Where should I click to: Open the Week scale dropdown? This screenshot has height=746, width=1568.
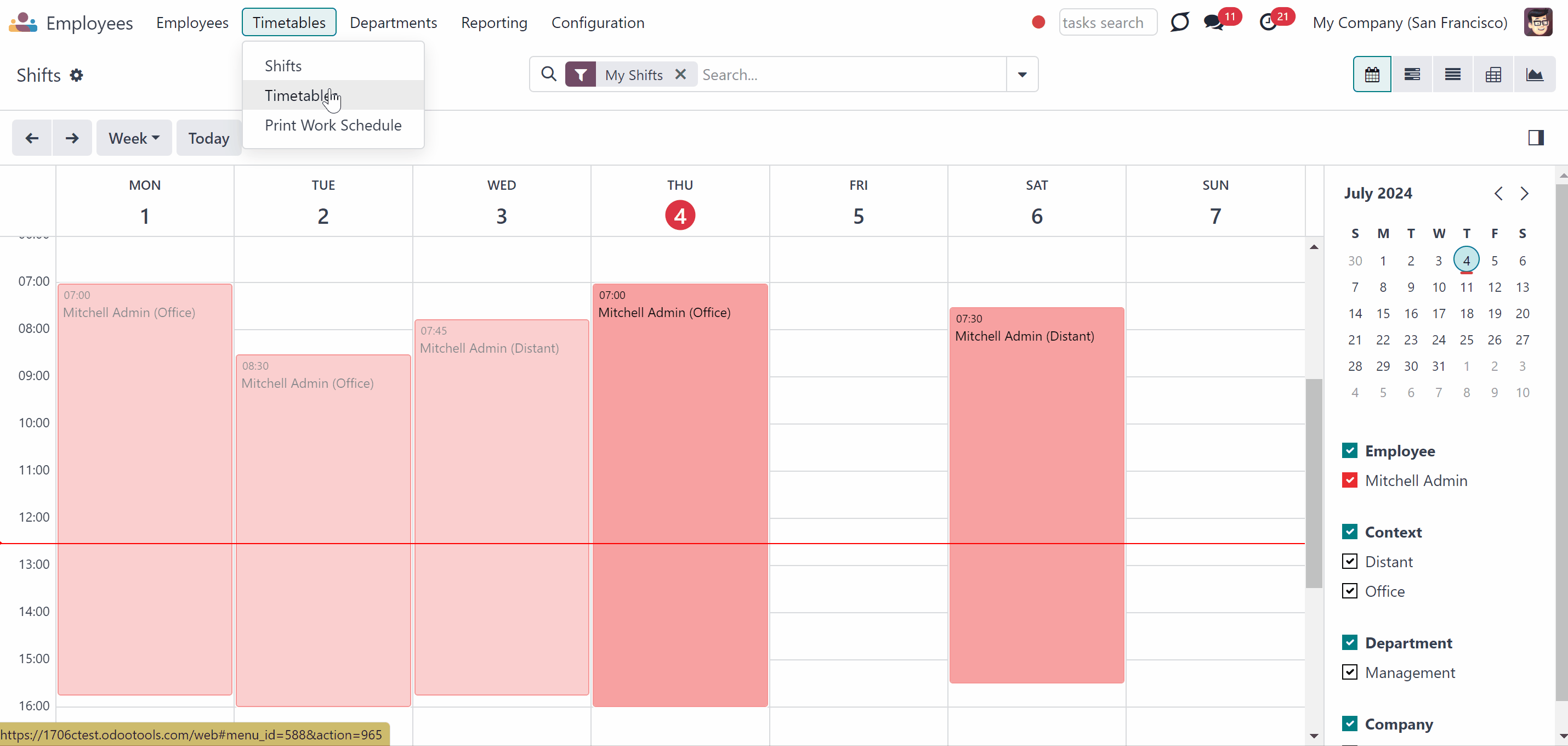[x=134, y=138]
